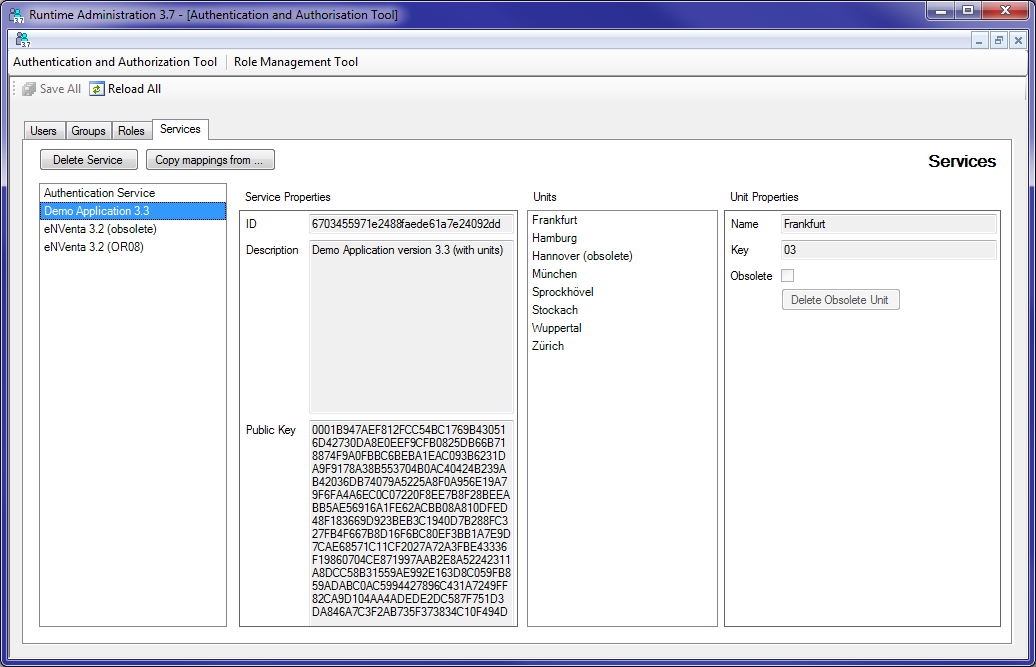Click the child window icon above the menu
1036x667 pixels.
[23, 40]
